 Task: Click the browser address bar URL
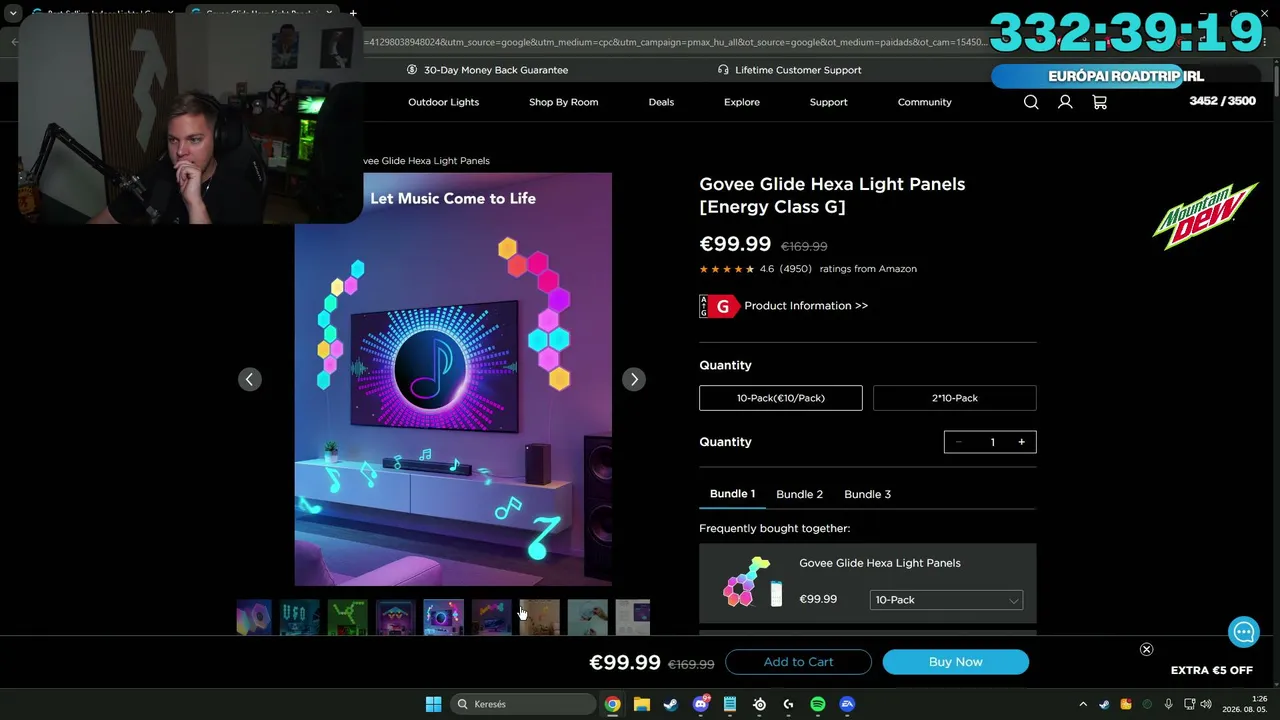tap(675, 42)
